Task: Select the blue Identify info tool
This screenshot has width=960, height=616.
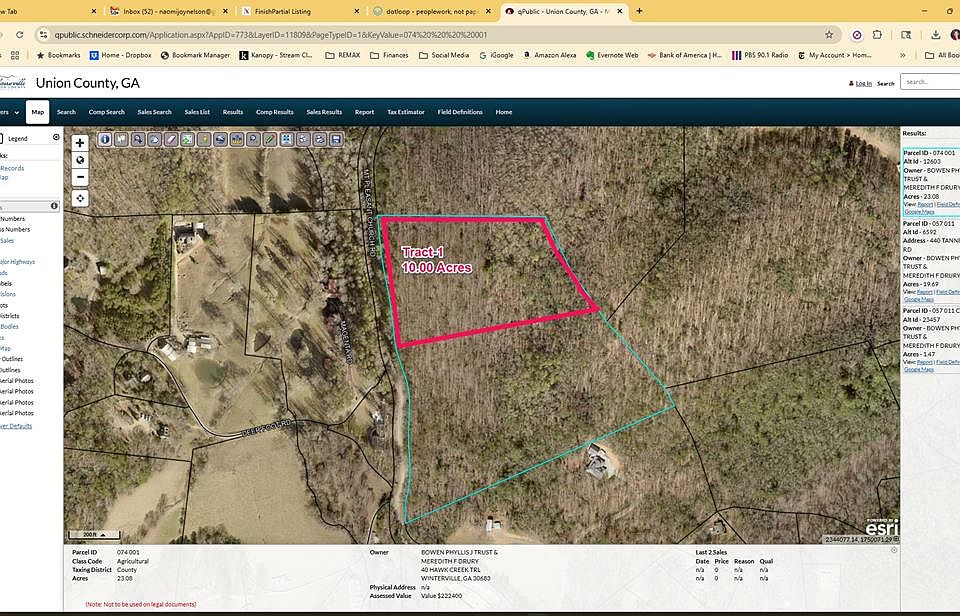Action: (104, 139)
